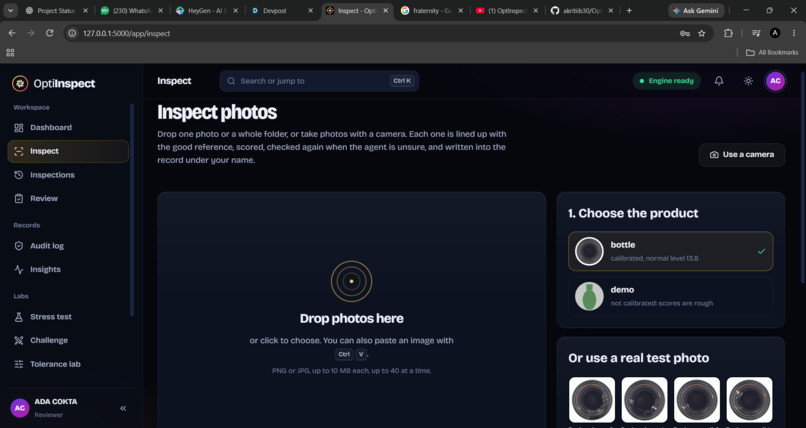Pick the third real test photo thumbnail
The width and height of the screenshot is (806, 428).
pos(697,400)
